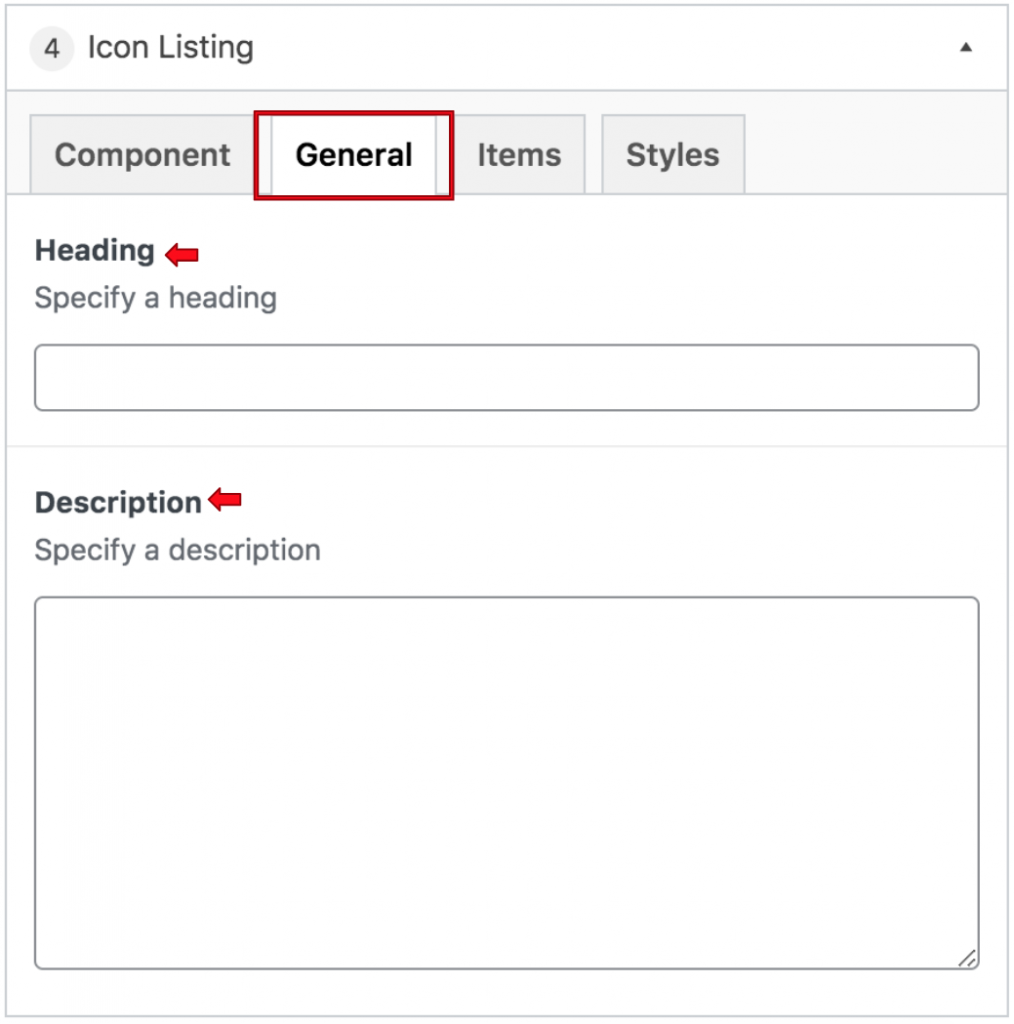The image size is (1014, 1024).
Task: Switch to the Component tab
Action: [x=142, y=155]
